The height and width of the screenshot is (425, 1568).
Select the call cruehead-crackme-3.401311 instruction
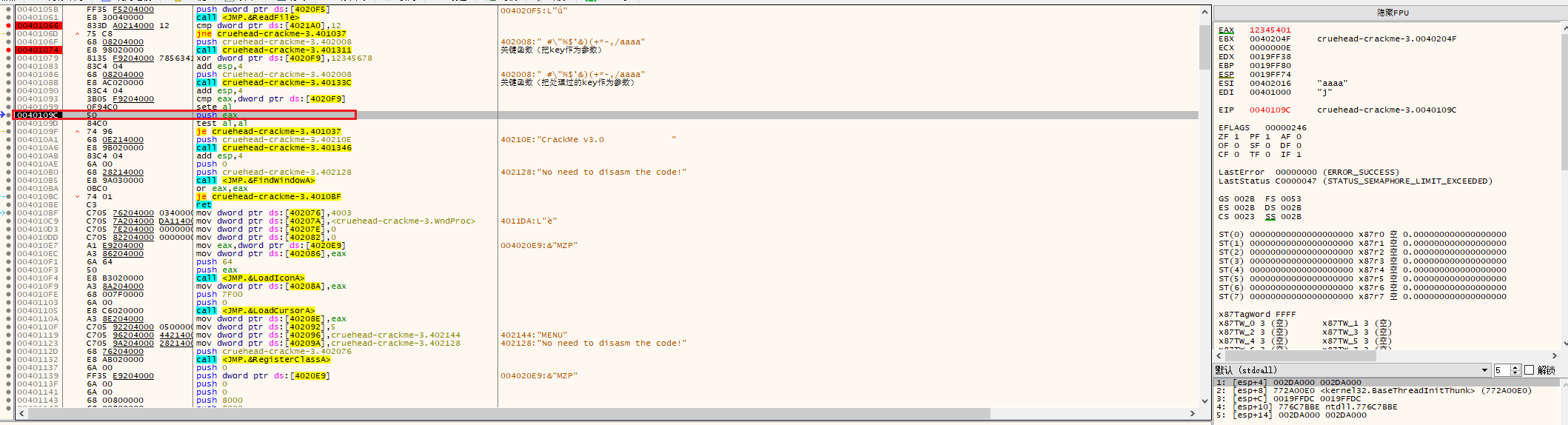(x=274, y=50)
